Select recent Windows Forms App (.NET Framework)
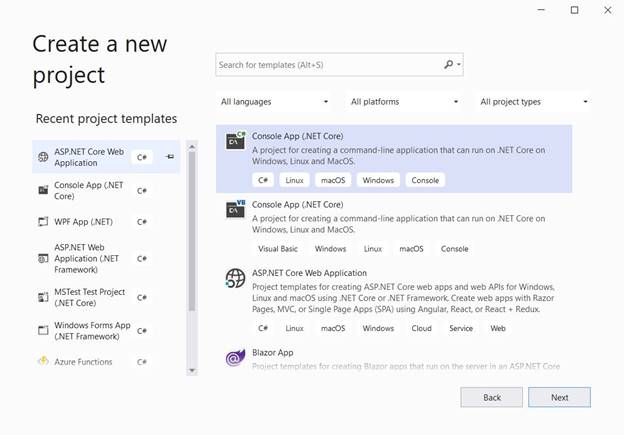The image size is (624, 435). [x=106, y=330]
